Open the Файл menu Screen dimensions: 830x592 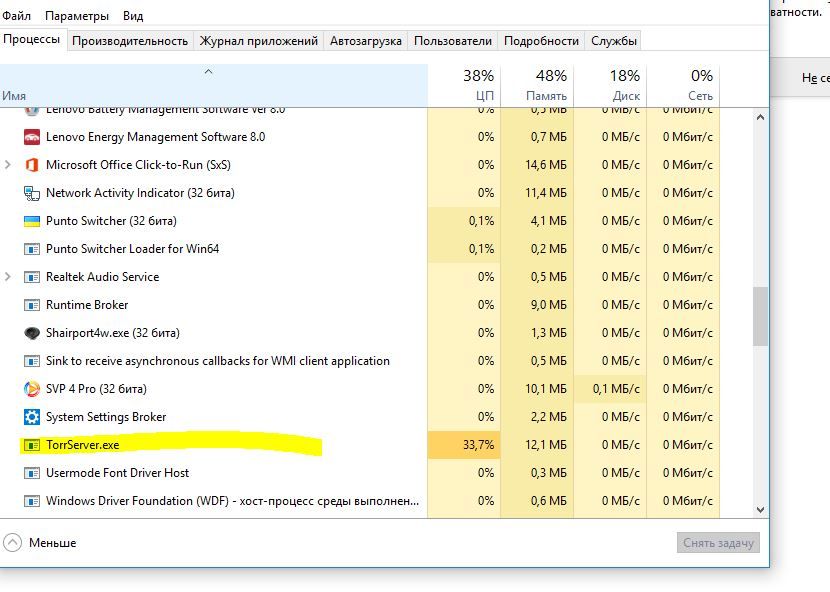click(16, 16)
